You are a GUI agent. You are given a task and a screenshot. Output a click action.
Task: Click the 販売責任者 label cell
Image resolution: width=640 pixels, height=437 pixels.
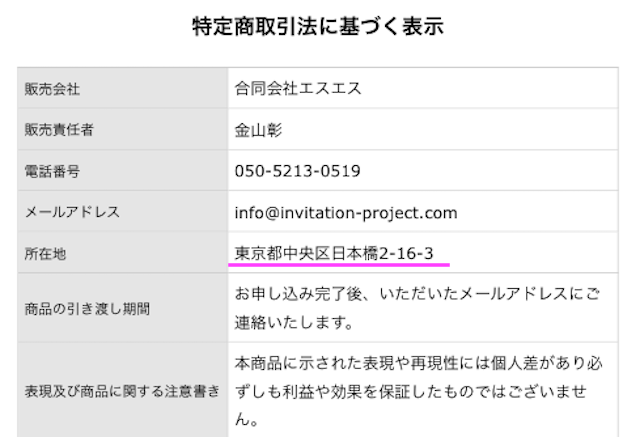coord(122,129)
